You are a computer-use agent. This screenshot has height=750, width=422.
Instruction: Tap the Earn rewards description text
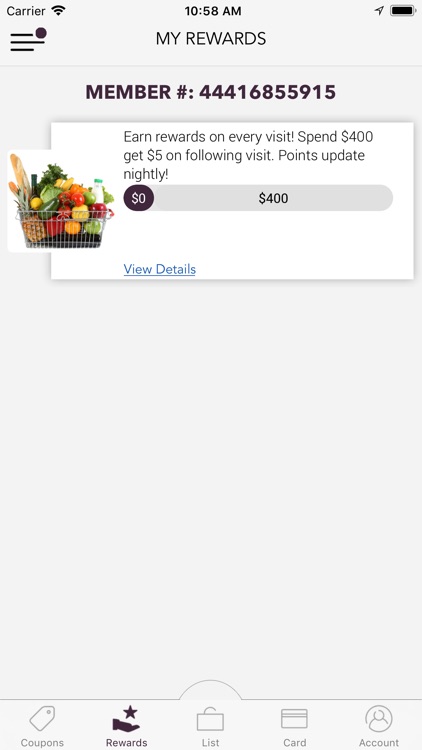pyautogui.click(x=248, y=155)
